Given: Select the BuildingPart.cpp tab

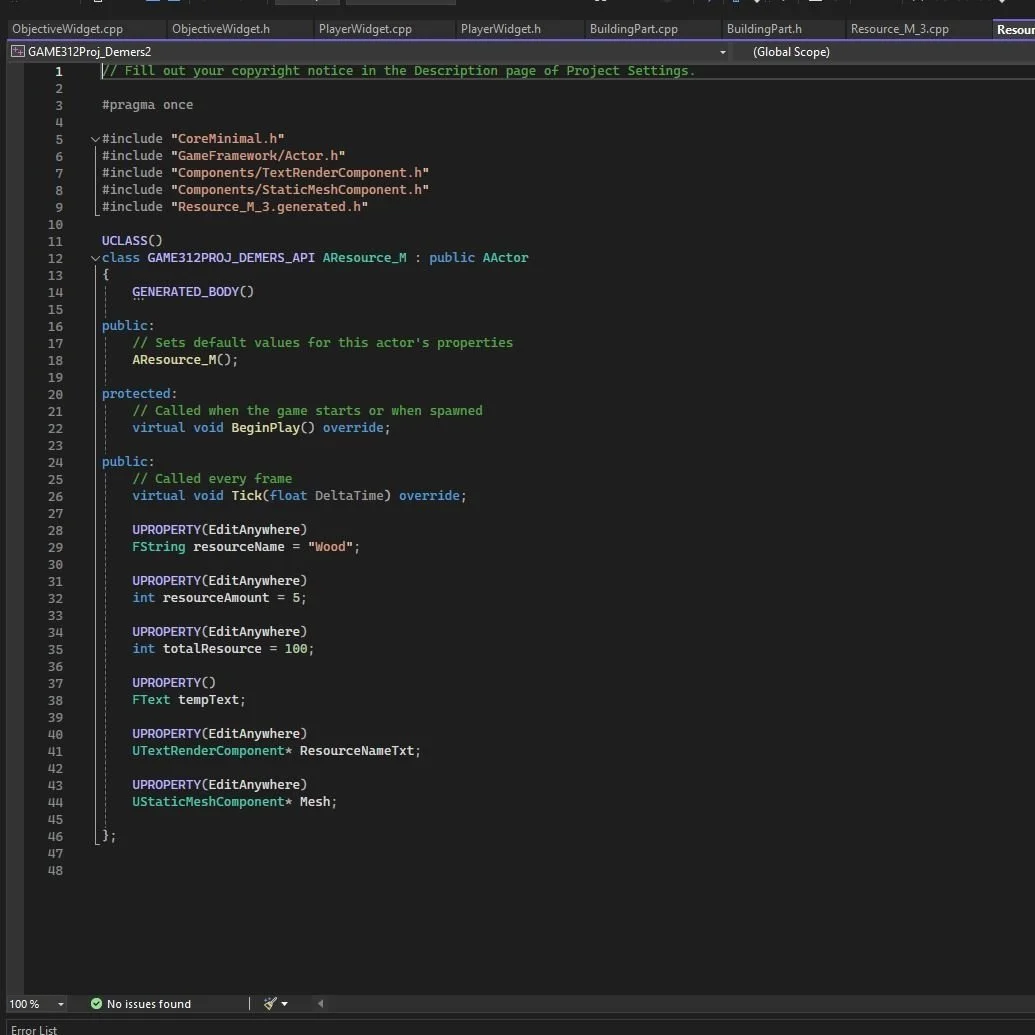Looking at the screenshot, I should pos(633,29).
